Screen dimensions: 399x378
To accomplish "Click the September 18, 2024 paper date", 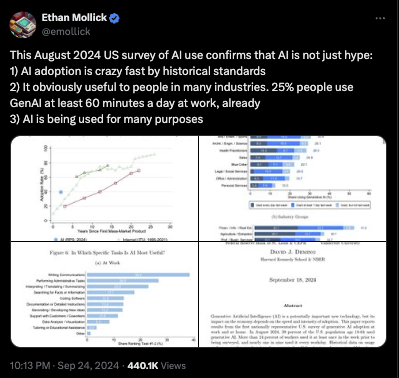I will point(293,280).
